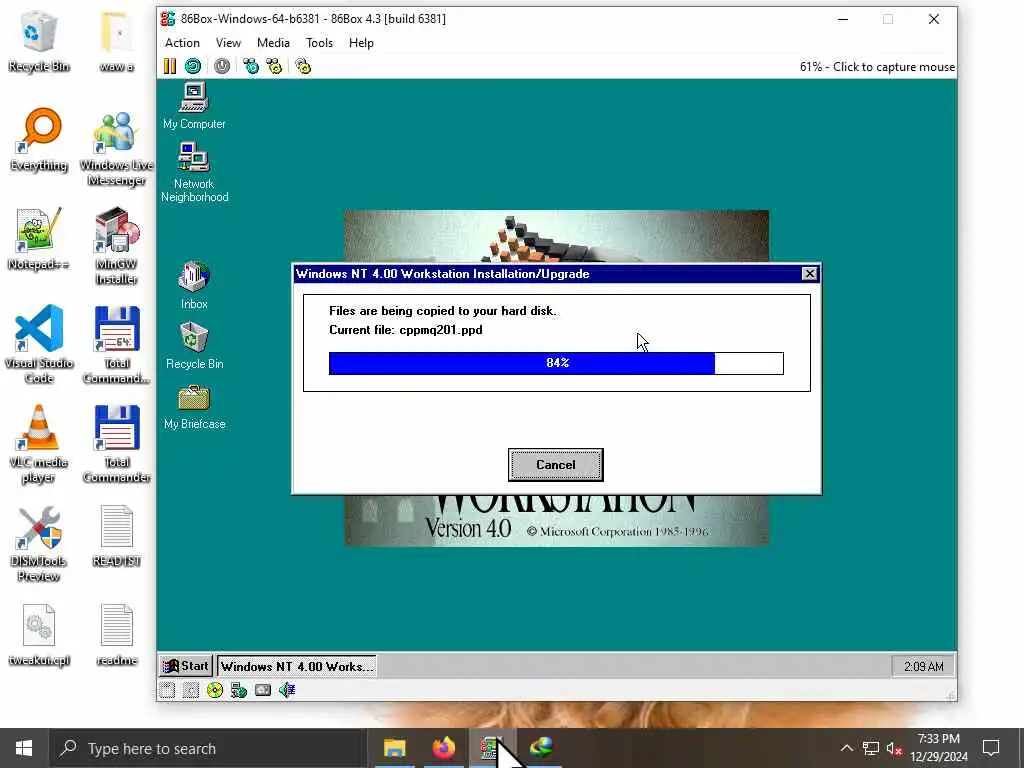The height and width of the screenshot is (768, 1024).
Task: Click the 'Click to capture mouse' status text
Action: (x=877, y=67)
